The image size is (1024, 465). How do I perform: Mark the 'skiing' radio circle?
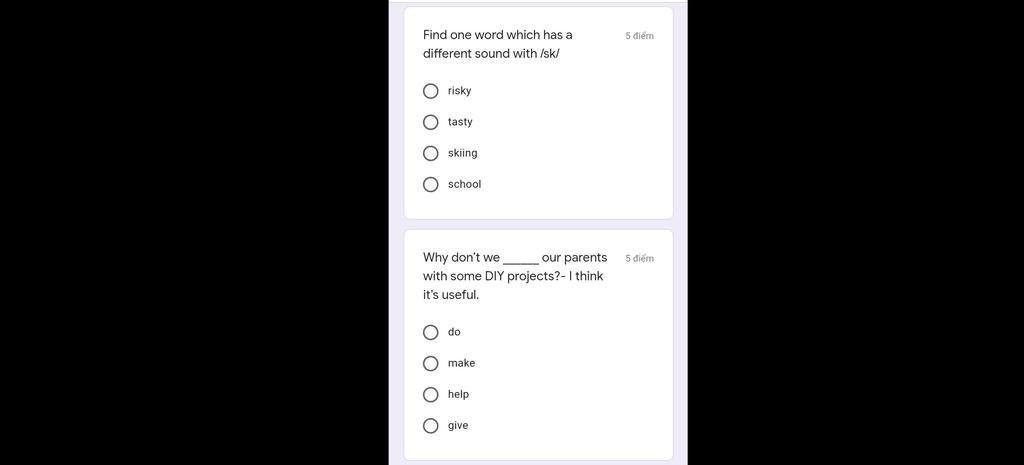[x=431, y=153]
